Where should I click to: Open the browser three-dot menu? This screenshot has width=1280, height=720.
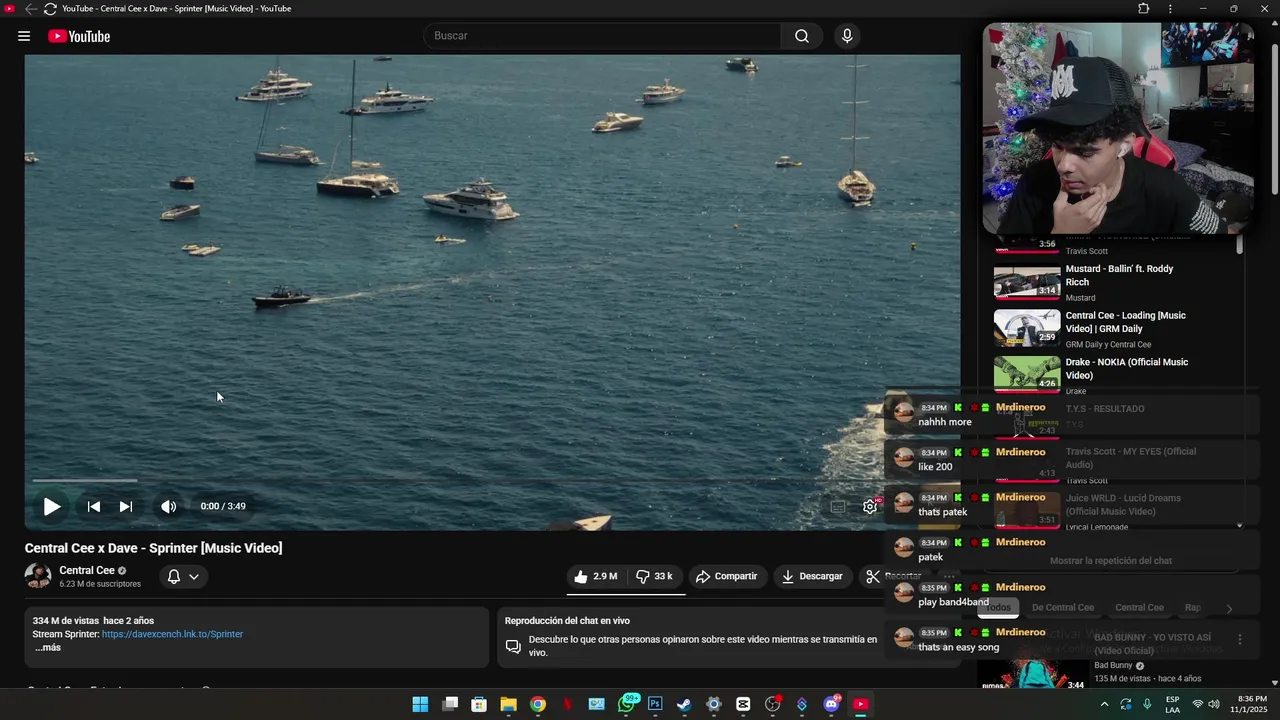coord(1170,9)
